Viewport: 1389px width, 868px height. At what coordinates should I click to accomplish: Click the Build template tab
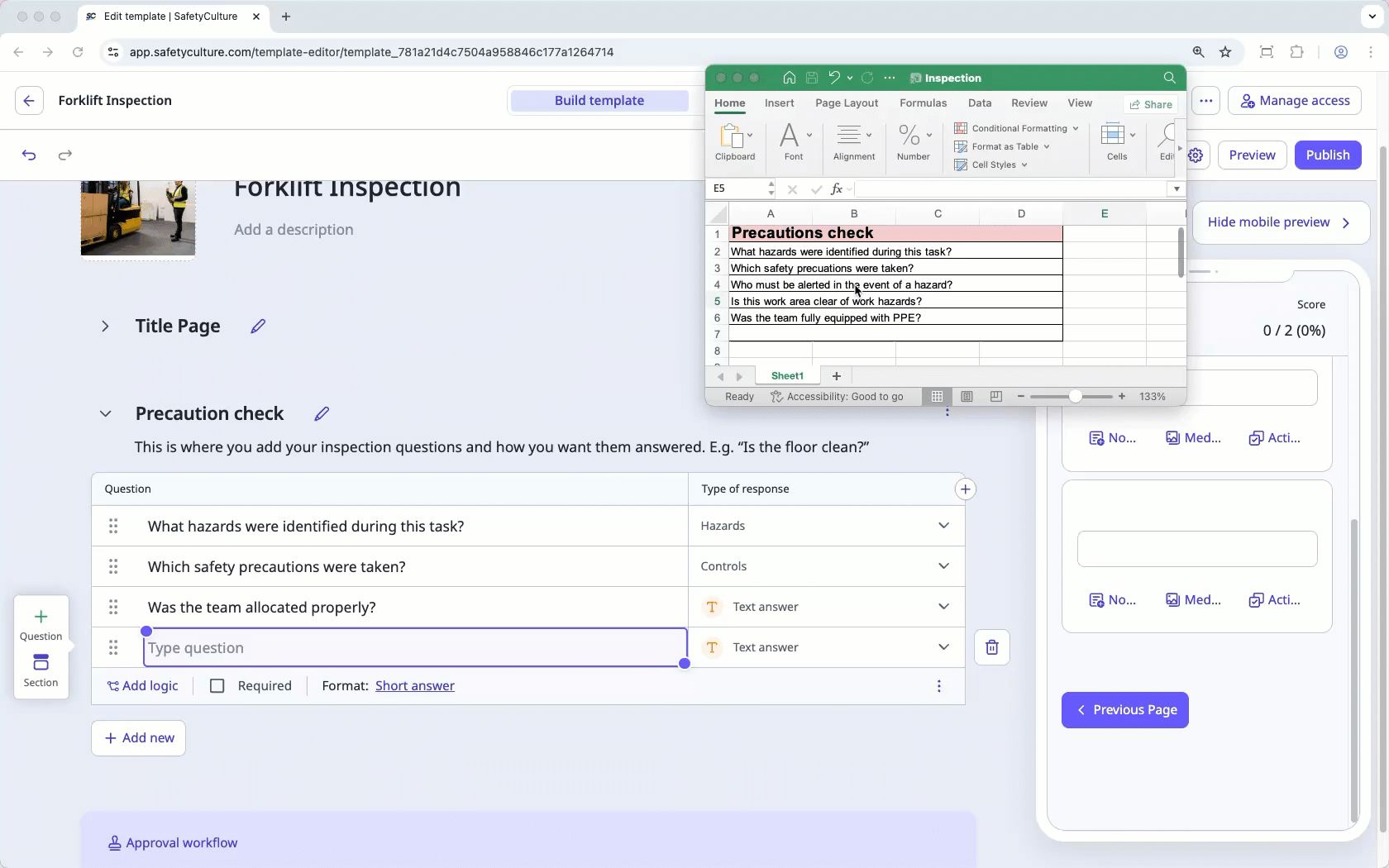[x=599, y=101]
